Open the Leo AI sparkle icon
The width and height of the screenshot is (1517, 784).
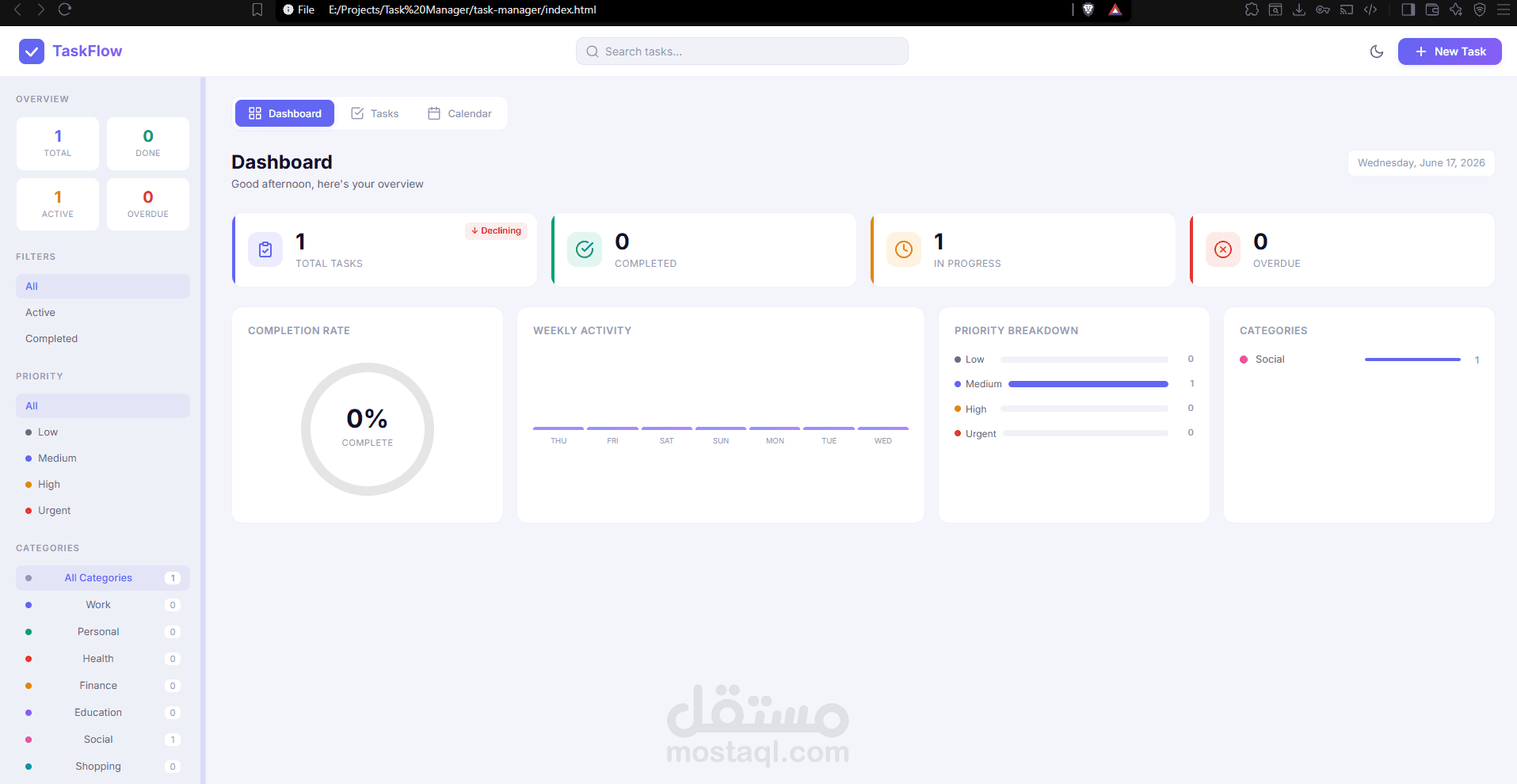click(x=1456, y=10)
